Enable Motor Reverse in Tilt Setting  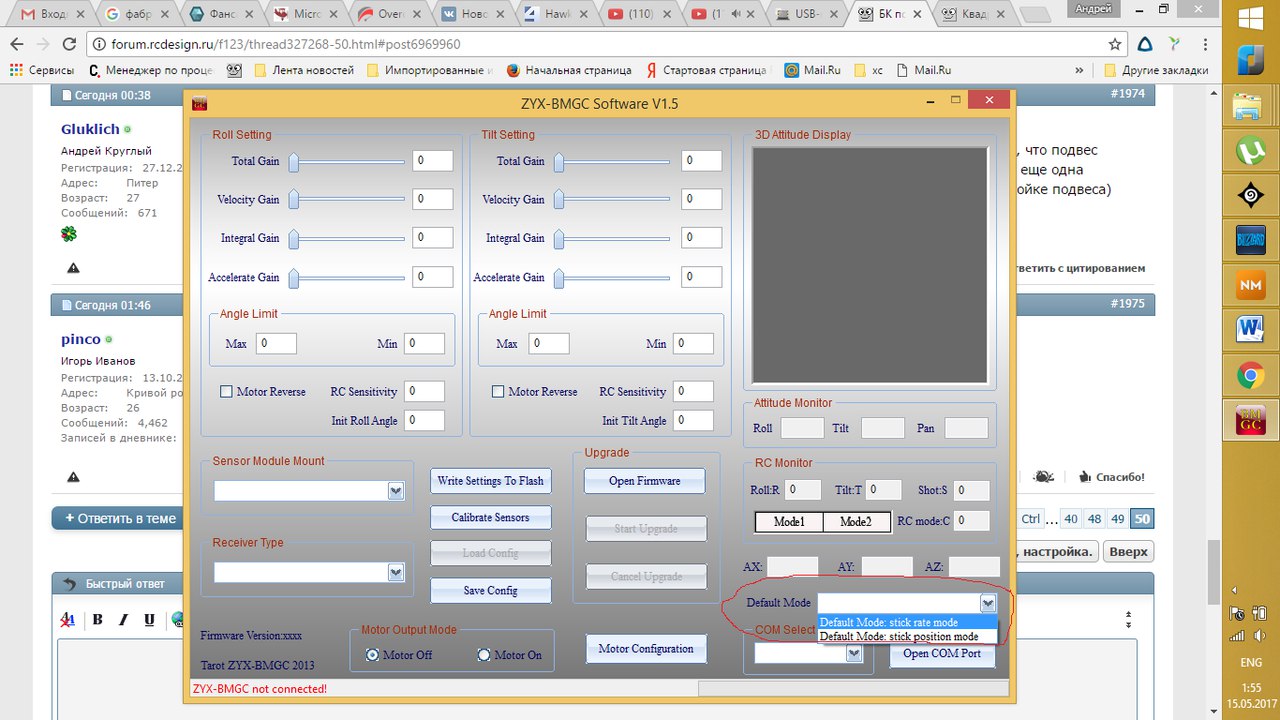coord(498,392)
